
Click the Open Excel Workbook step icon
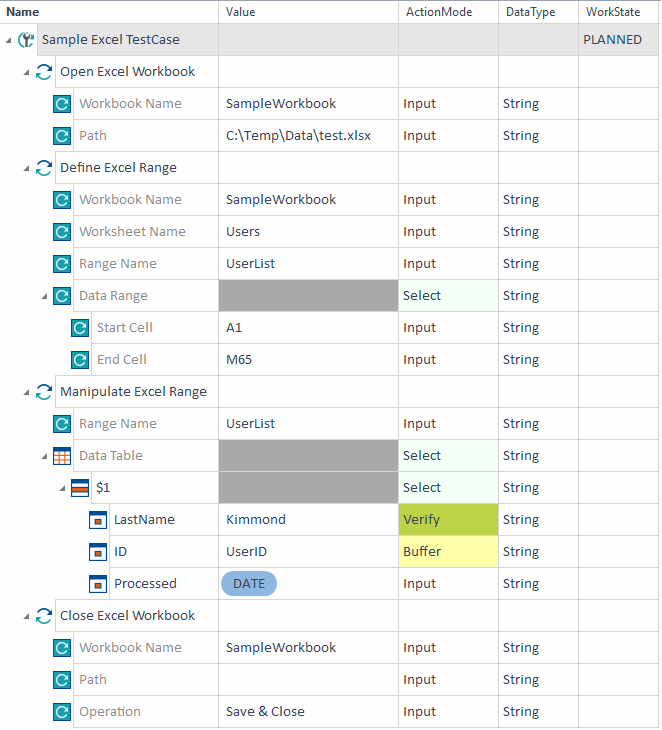tap(44, 72)
